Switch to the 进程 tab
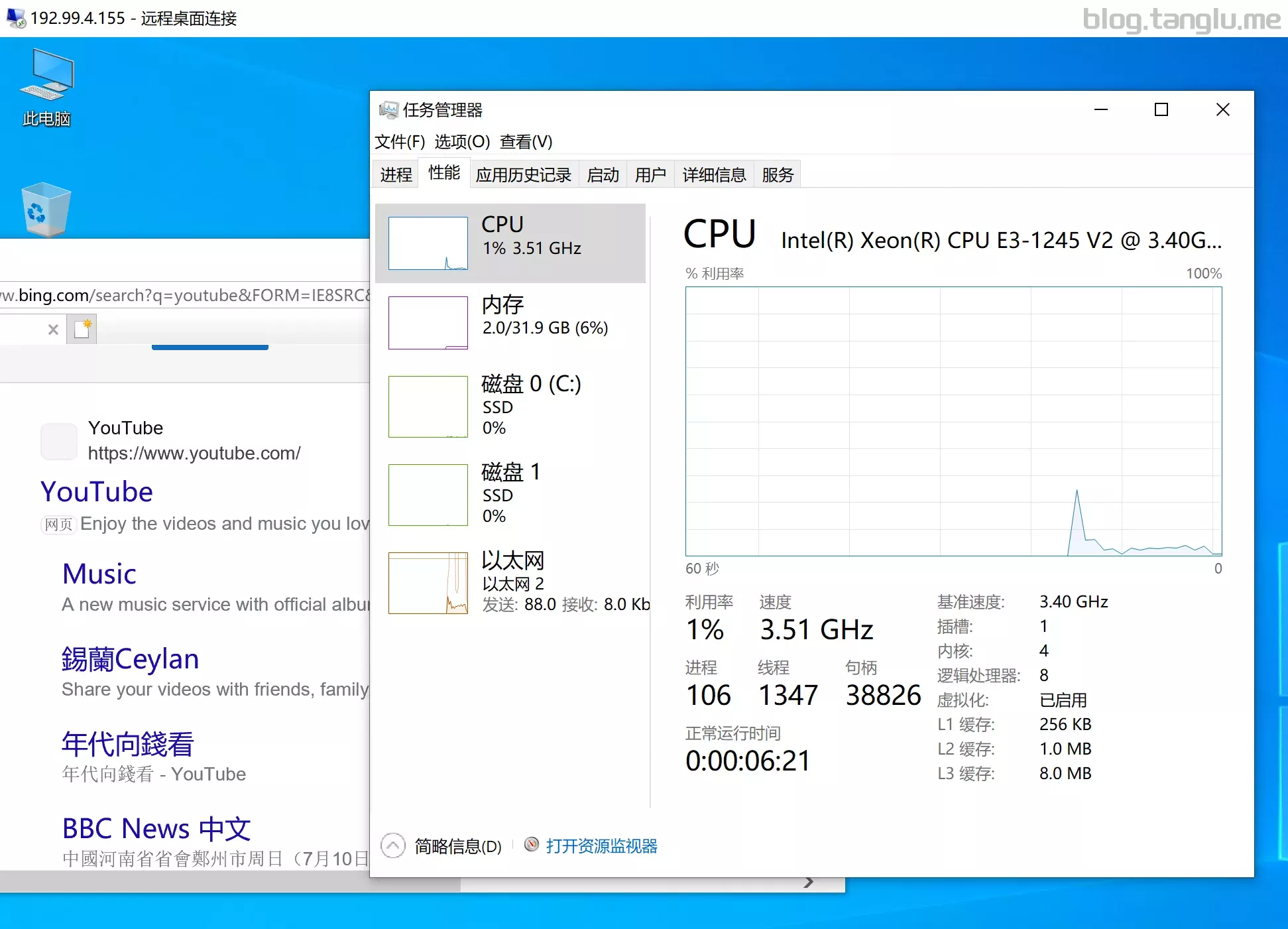This screenshot has height=929, width=1288. (396, 174)
